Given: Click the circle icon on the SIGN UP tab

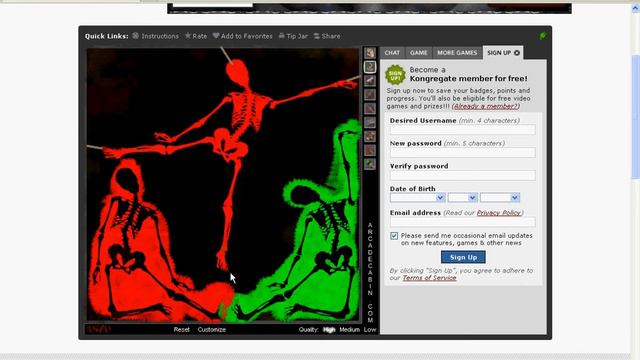Looking at the screenshot, I should (x=517, y=53).
